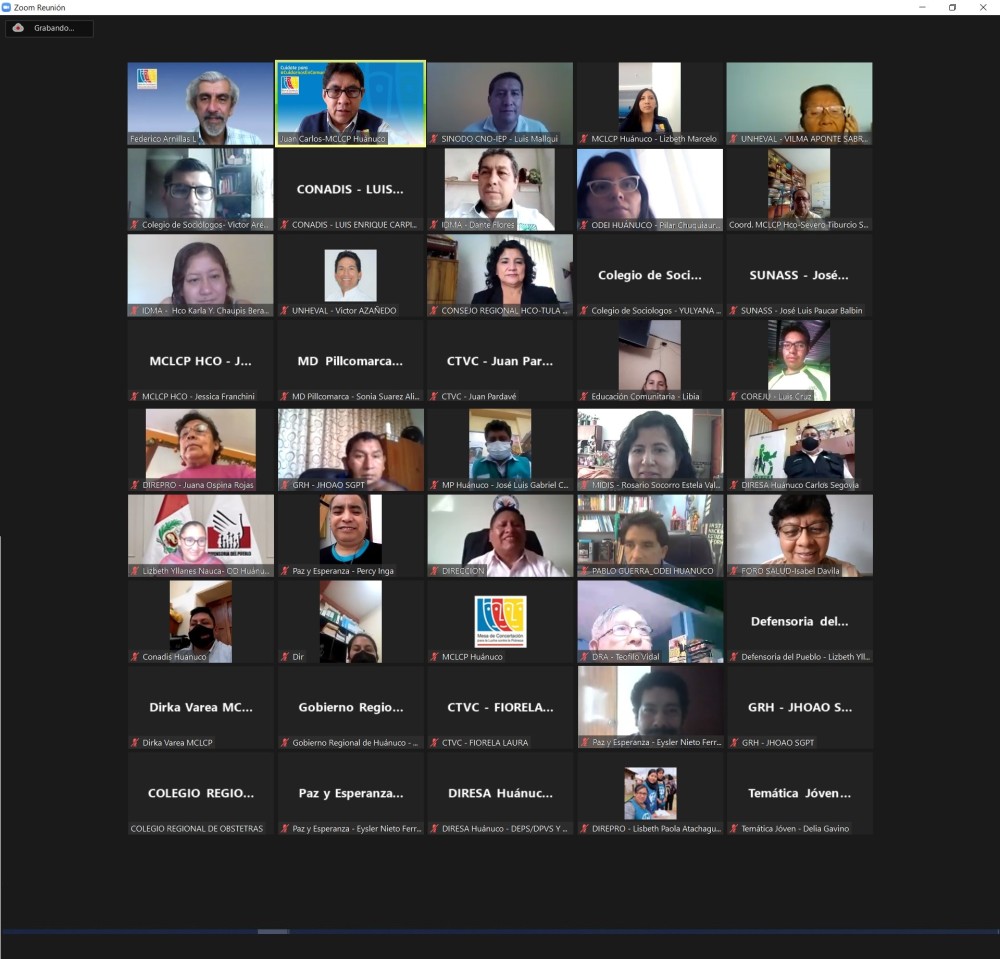Click the horizontal scrollbar thumb at bottom

tap(273, 931)
